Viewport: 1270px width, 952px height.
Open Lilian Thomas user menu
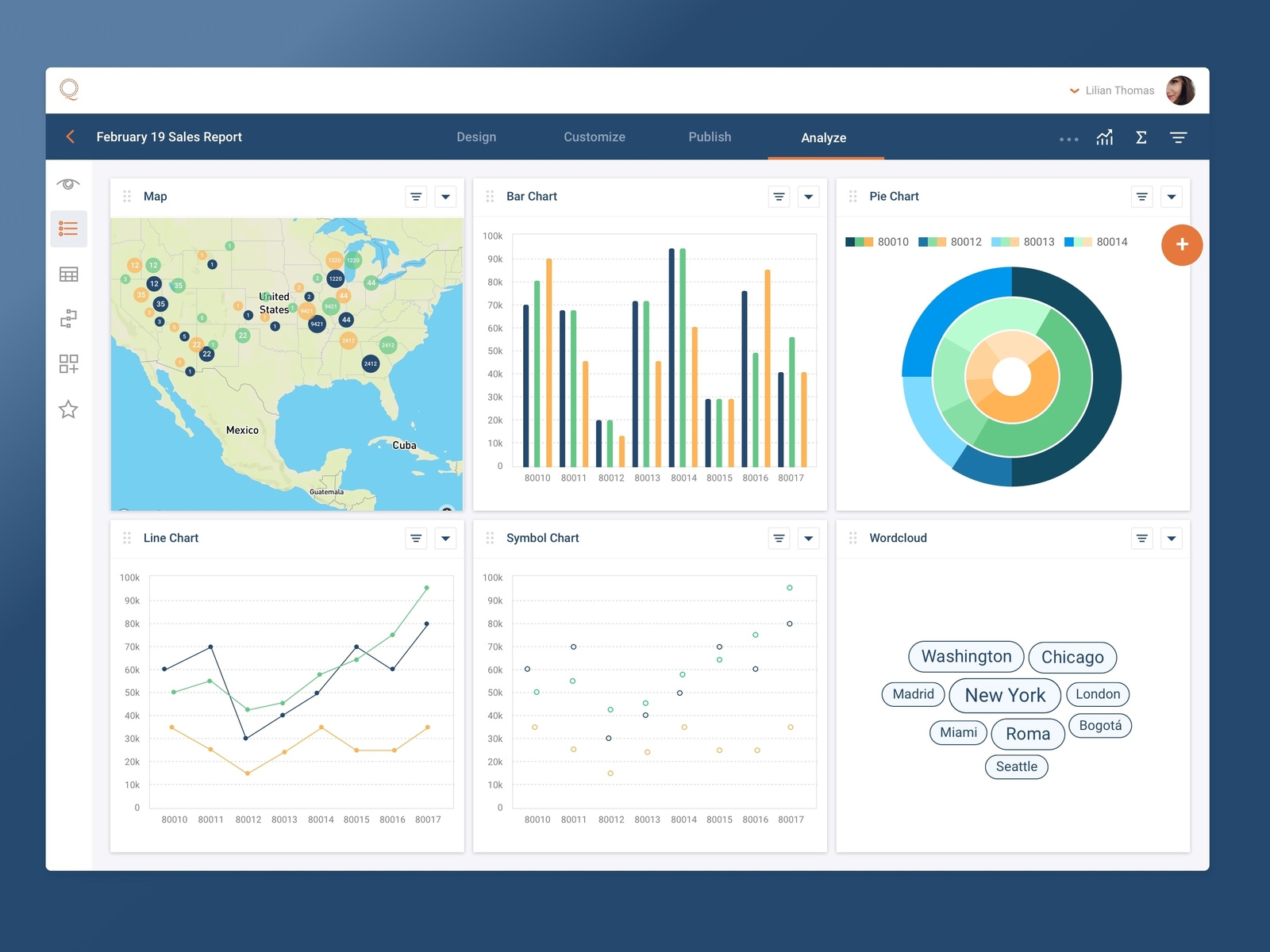(x=1112, y=90)
